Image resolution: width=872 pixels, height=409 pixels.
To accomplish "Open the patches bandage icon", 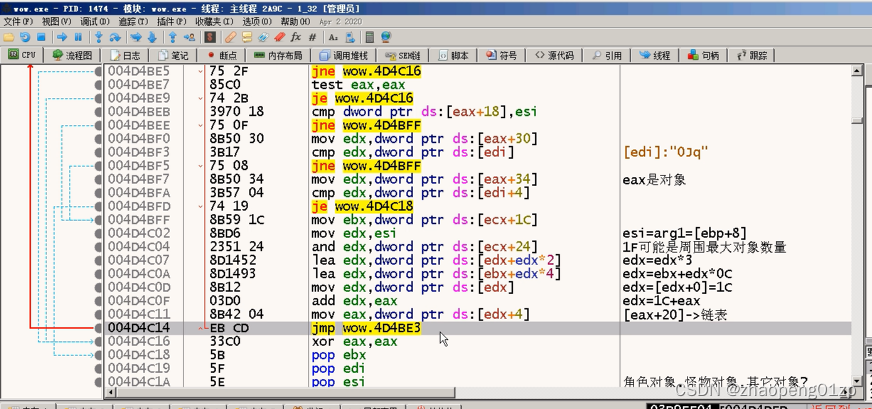I will (x=230, y=37).
